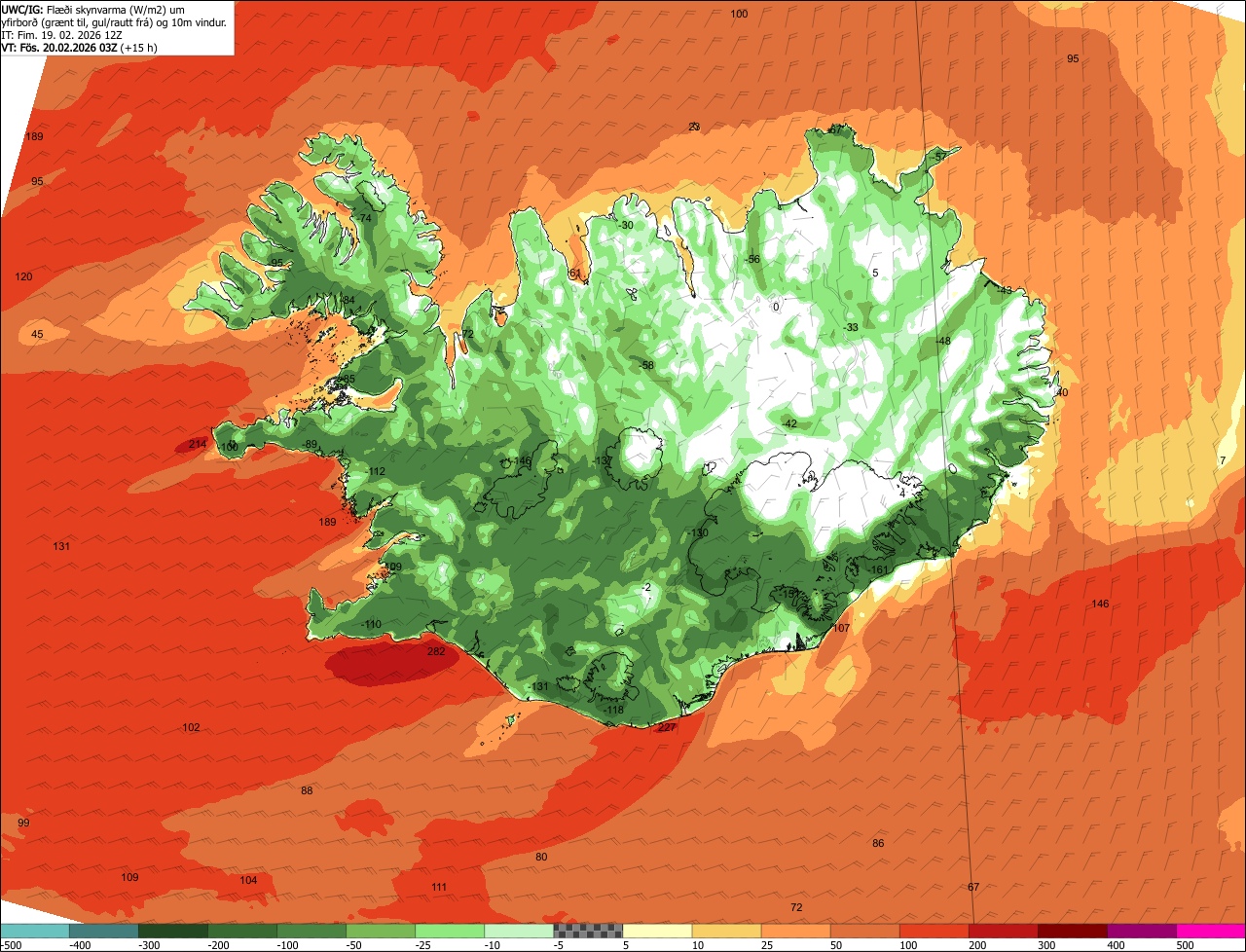Click the legend label 500
Image resolution: width=1246 pixels, height=952 pixels.
click(1184, 944)
